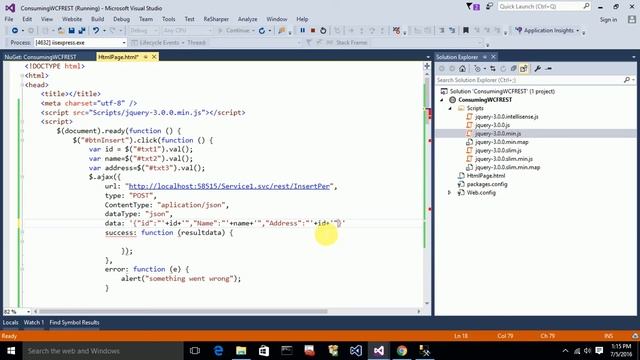Sync with Active Document in Solution Explorer
The image size is (640, 360).
(x=493, y=69)
